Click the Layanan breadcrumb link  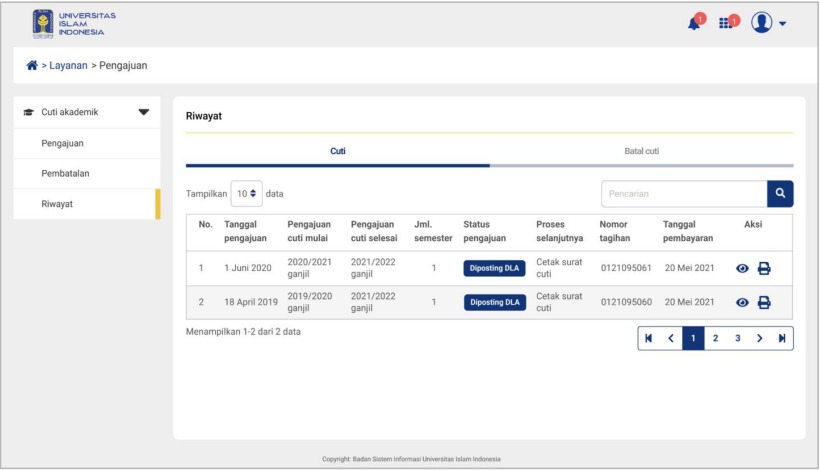(x=68, y=66)
